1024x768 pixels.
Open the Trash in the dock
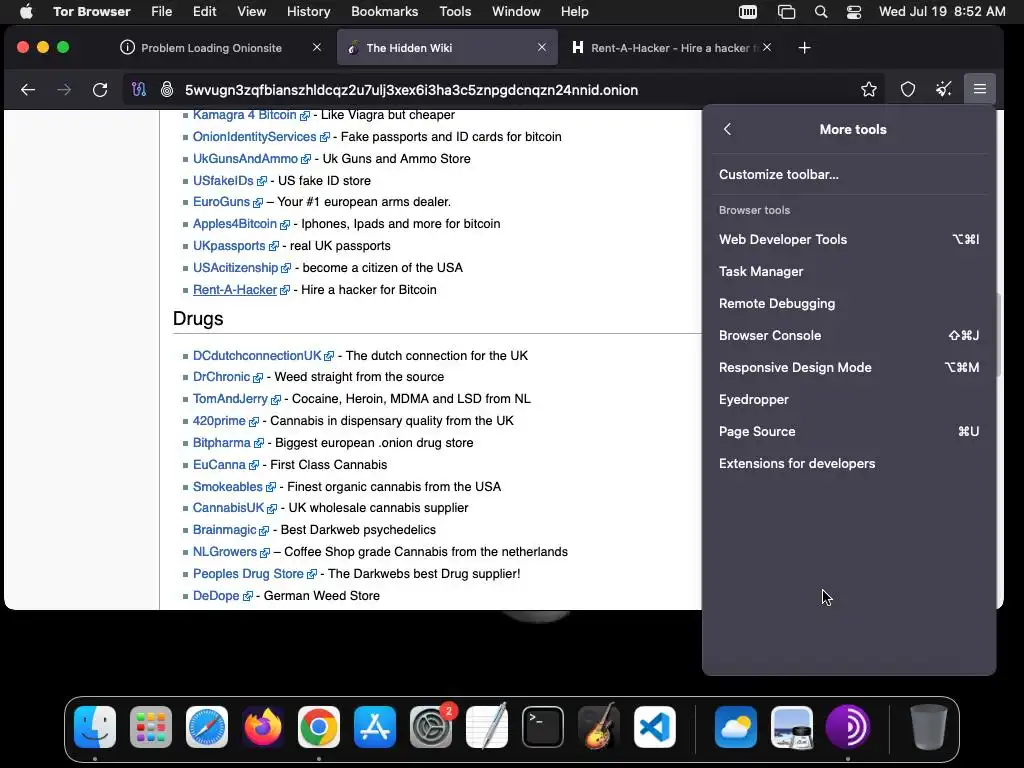pos(929,727)
